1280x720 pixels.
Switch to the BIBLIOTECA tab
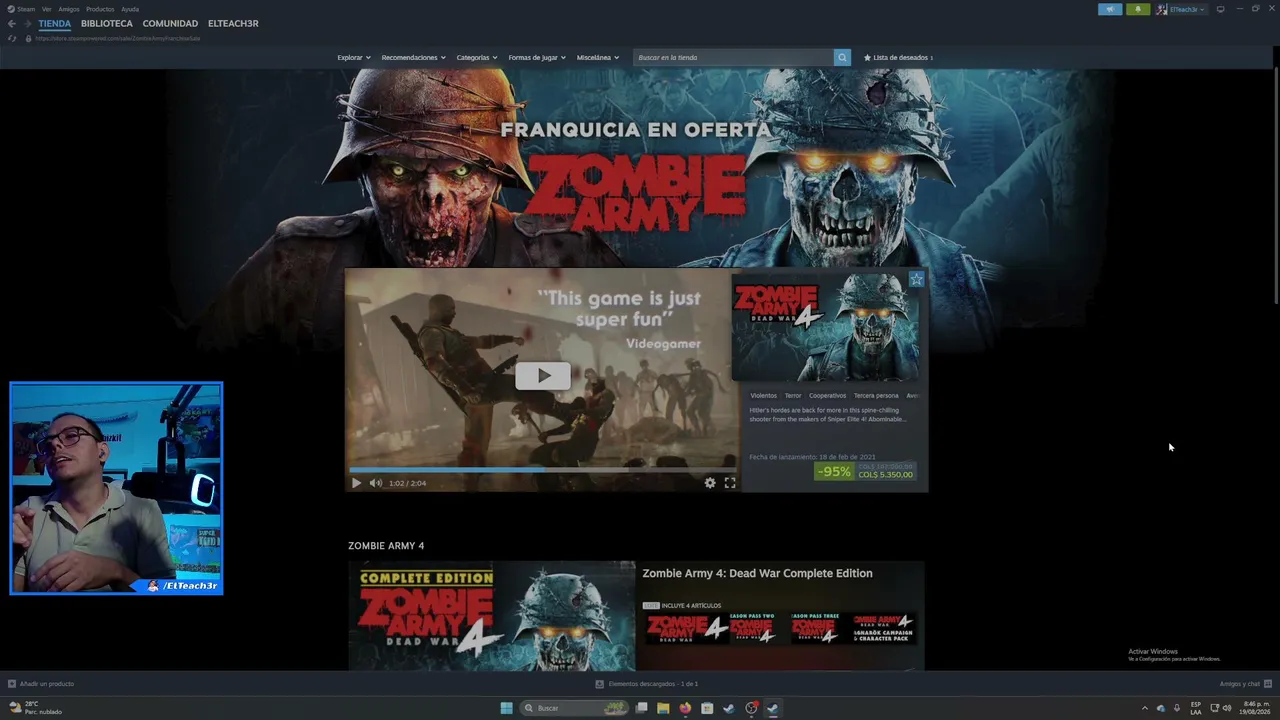click(x=107, y=23)
